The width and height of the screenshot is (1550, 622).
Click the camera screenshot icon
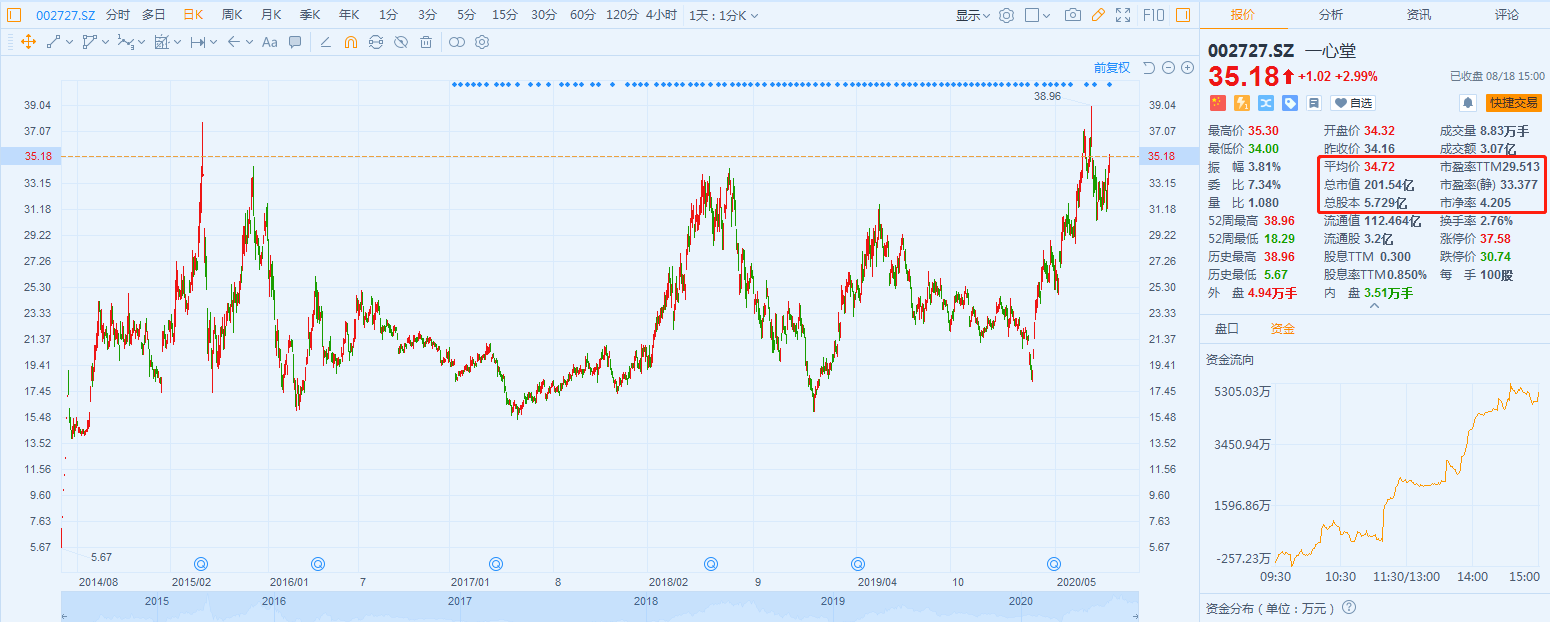click(1072, 15)
